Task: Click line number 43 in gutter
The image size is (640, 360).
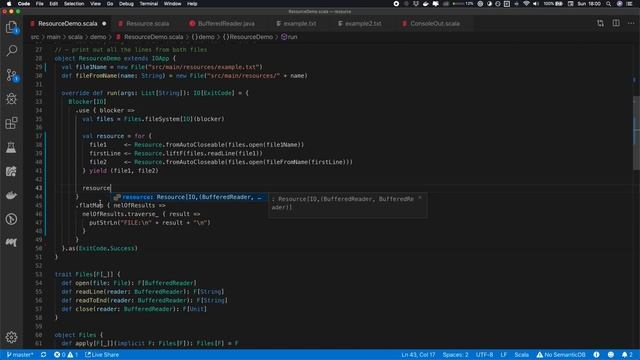Action: 38,188
